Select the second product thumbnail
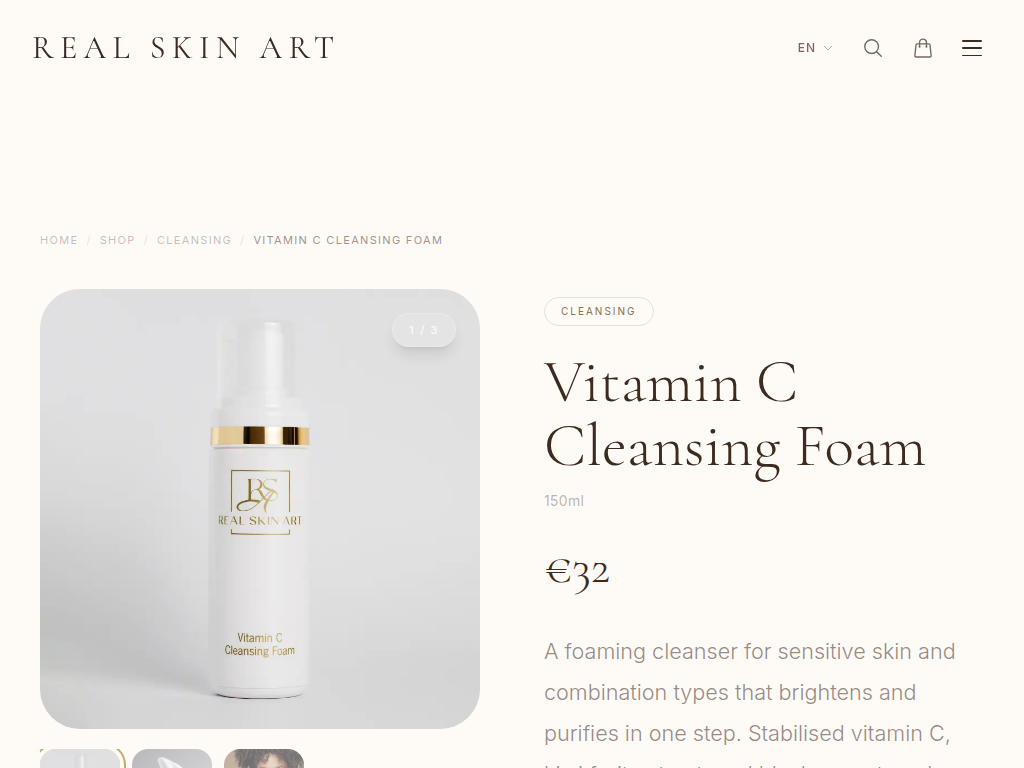Image resolution: width=1024 pixels, height=768 pixels. (172, 759)
